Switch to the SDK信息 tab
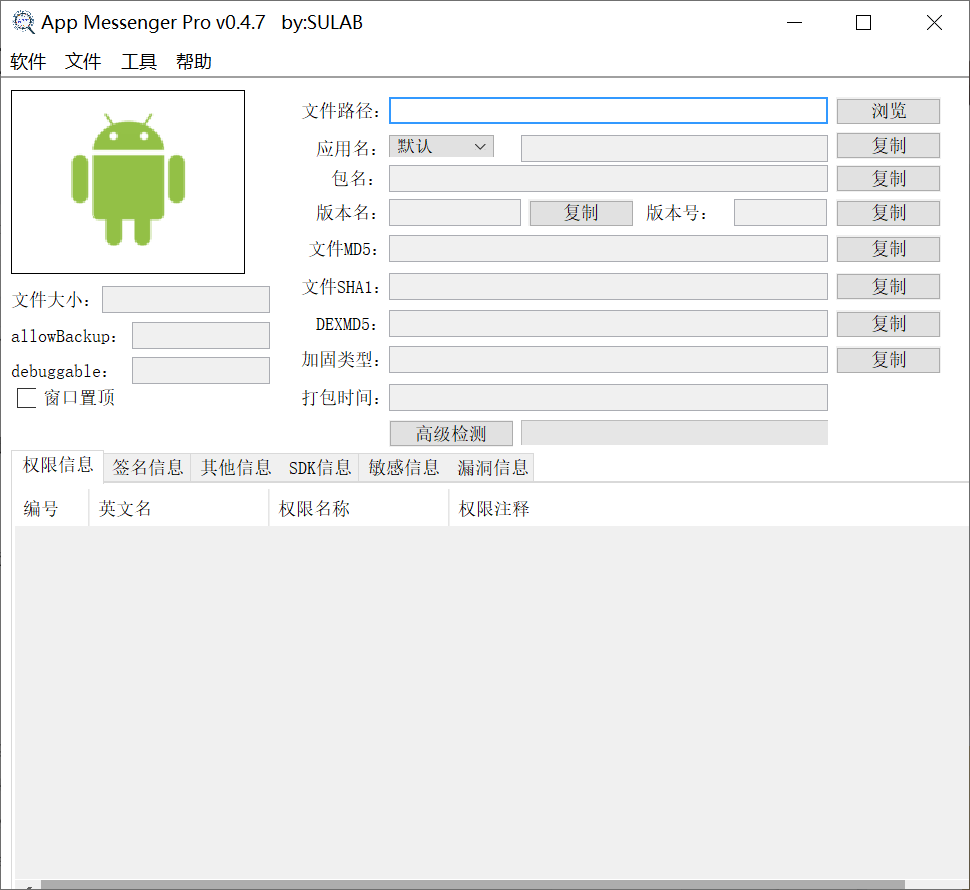970x890 pixels. (x=318, y=466)
